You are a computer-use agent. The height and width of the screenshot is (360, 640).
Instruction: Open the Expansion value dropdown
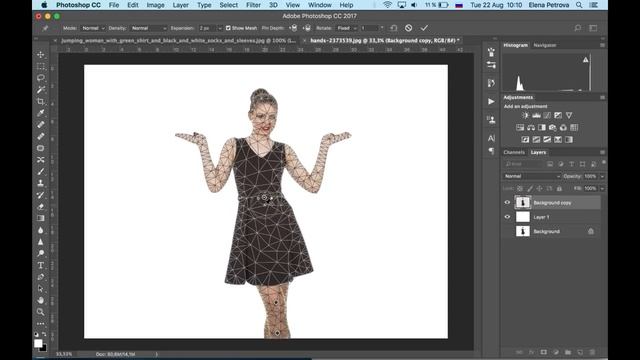click(x=220, y=28)
